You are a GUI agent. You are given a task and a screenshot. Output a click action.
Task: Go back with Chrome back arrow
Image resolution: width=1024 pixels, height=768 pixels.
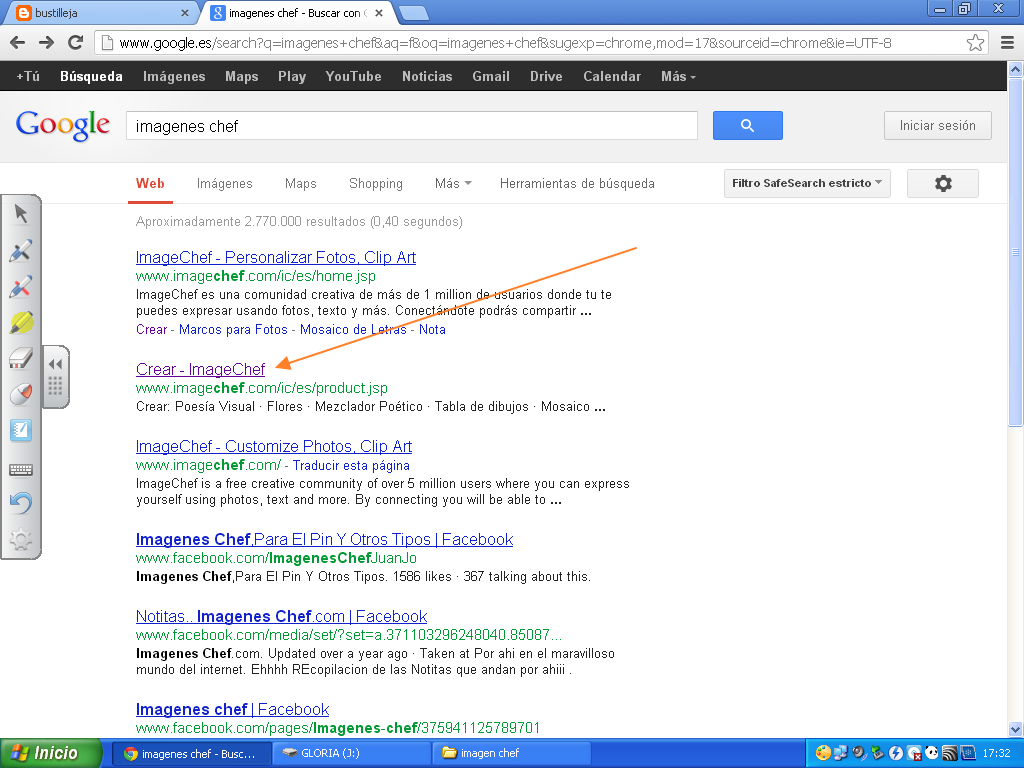click(x=18, y=43)
